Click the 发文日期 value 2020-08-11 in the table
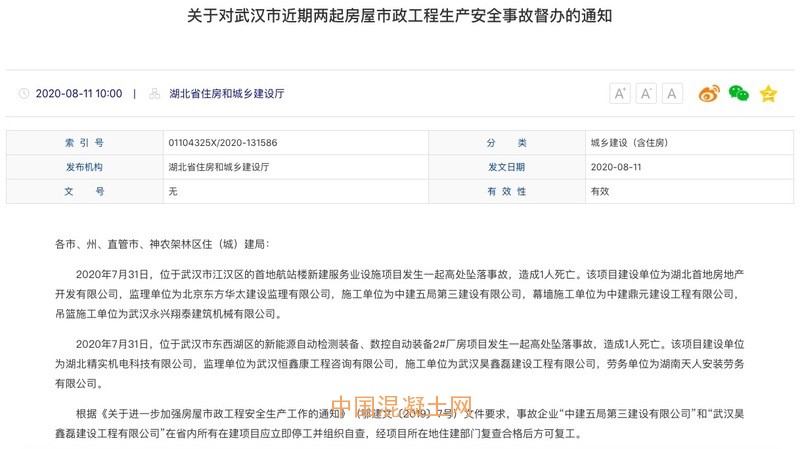Image resolution: width=800 pixels, height=449 pixels. click(x=616, y=167)
